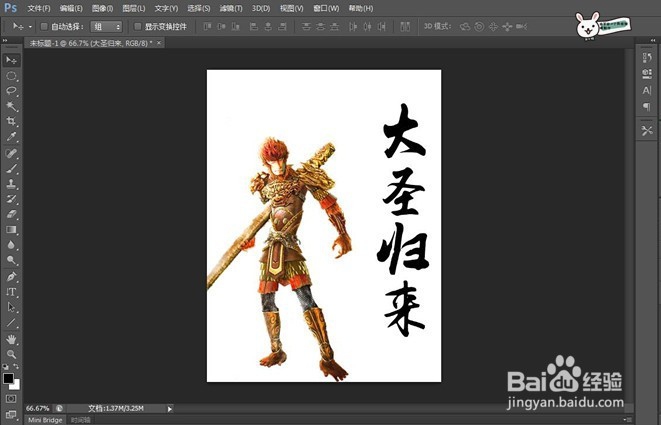Screen dimensions: 661x425
Task: Expand the status bar info arrow
Action: 169,409
